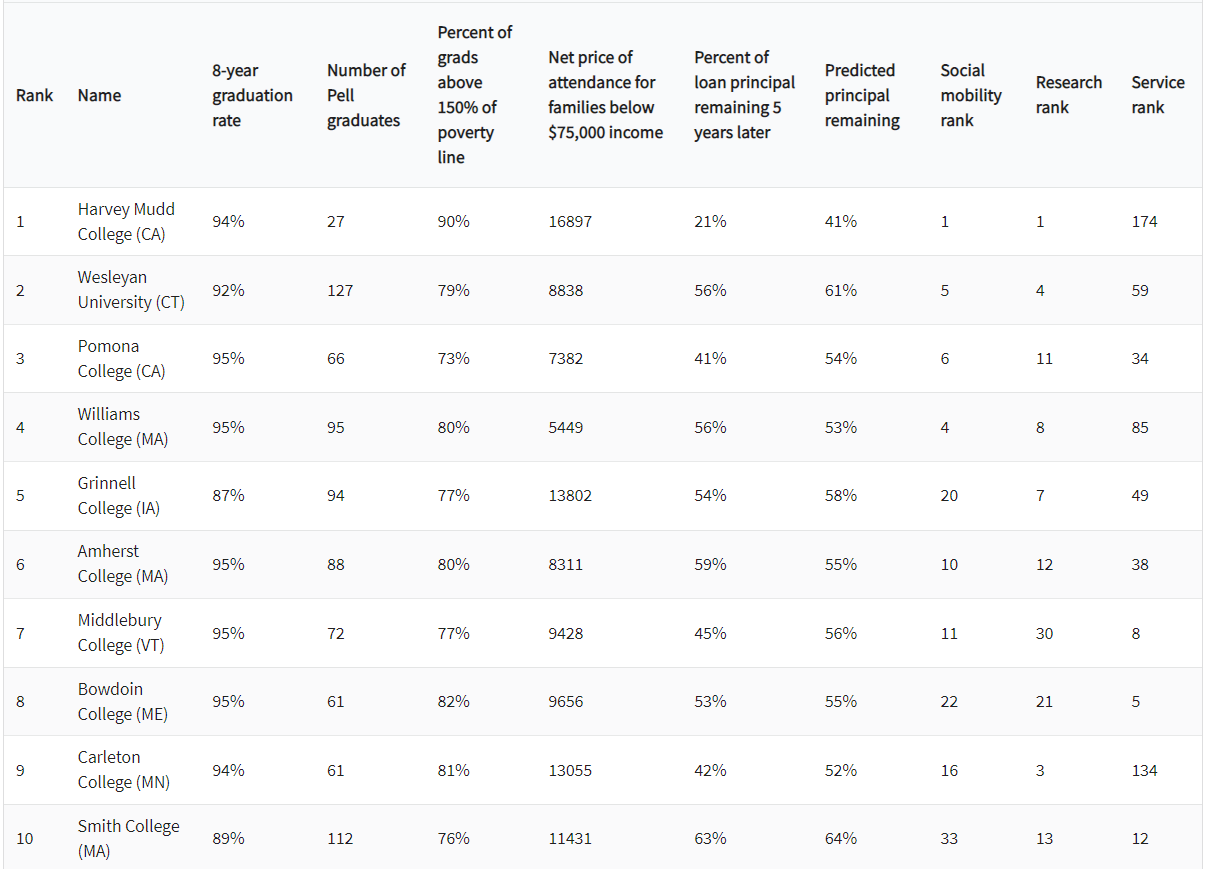Image resolution: width=1206 pixels, height=869 pixels.
Task: Select the Grinnell College name cell
Action: click(118, 496)
